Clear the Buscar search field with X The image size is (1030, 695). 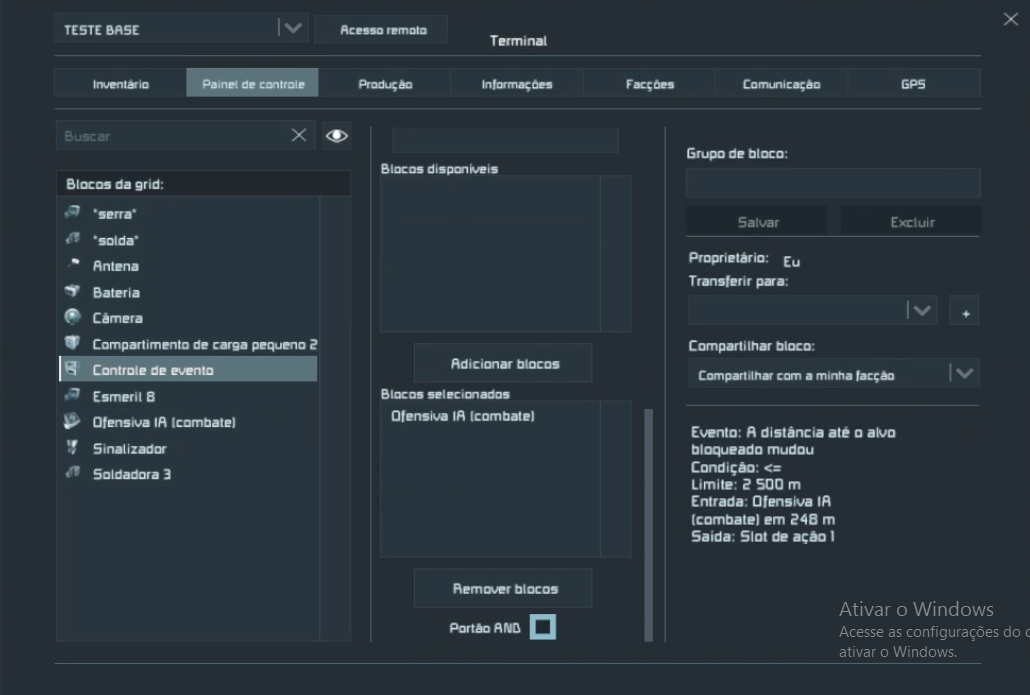point(299,136)
